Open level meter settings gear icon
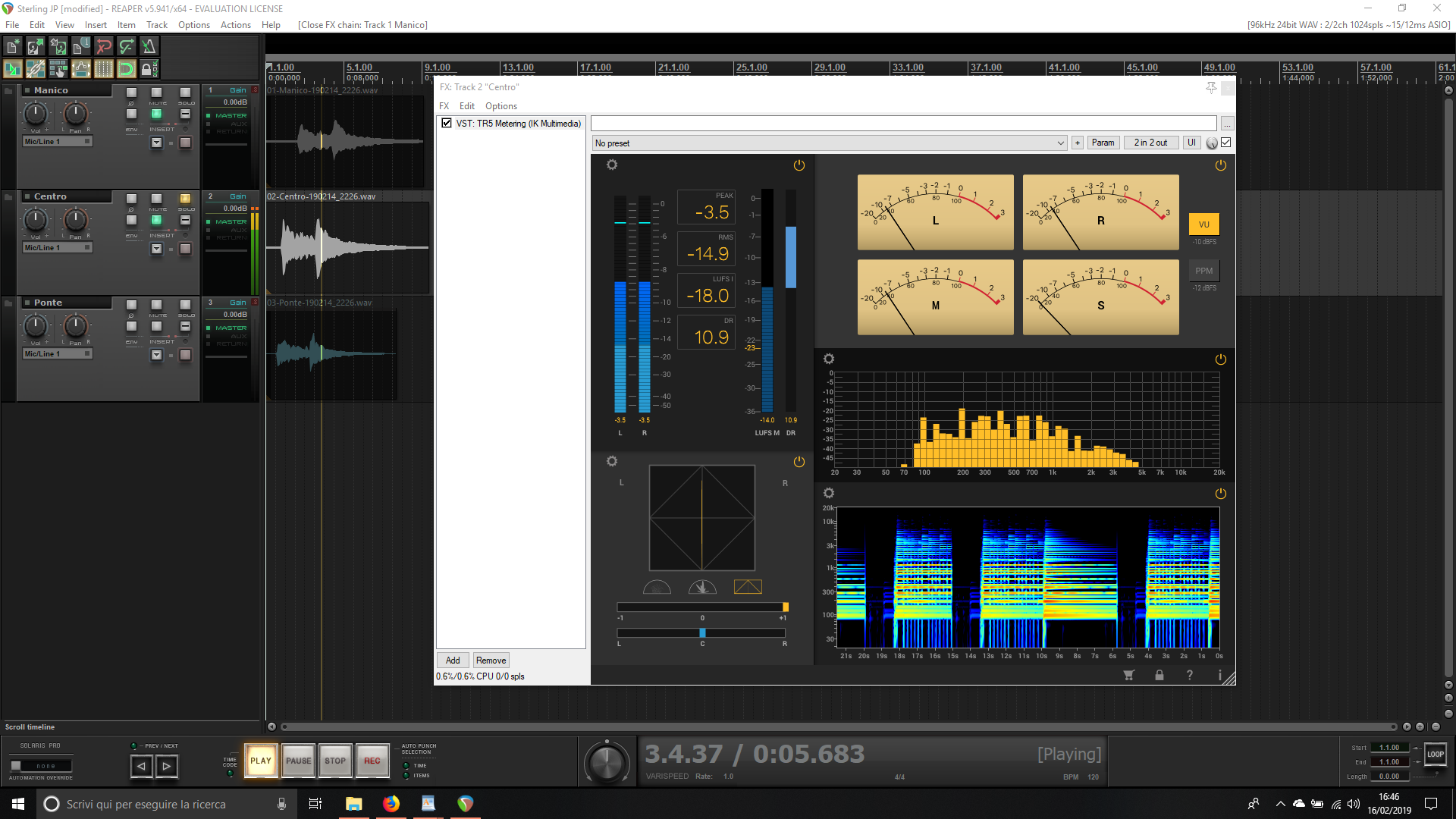Image resolution: width=1456 pixels, height=819 pixels. coord(612,165)
